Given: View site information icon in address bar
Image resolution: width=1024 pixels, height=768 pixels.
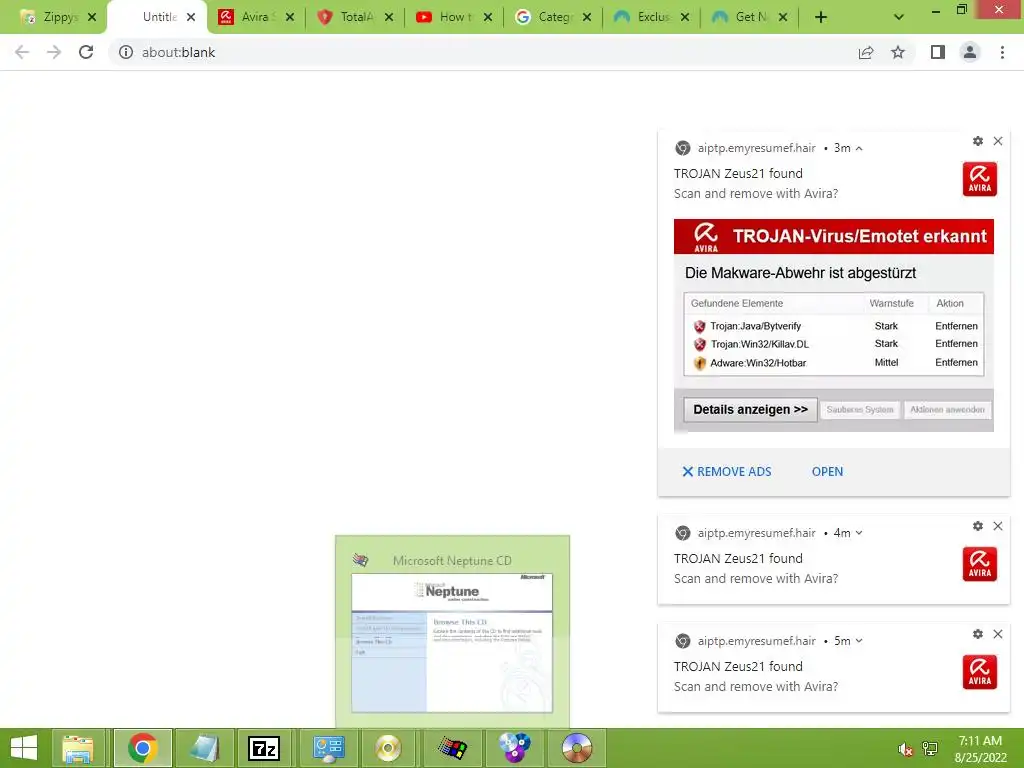Looking at the screenshot, I should pos(126,52).
